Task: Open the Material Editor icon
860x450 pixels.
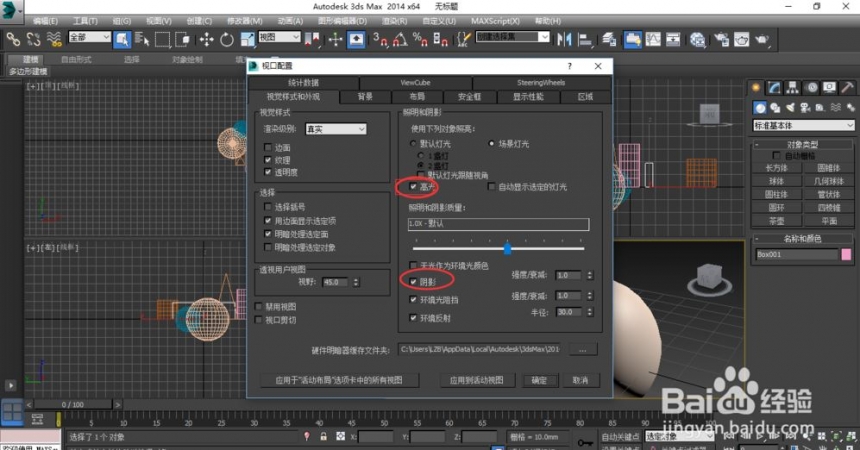Action: (698, 39)
